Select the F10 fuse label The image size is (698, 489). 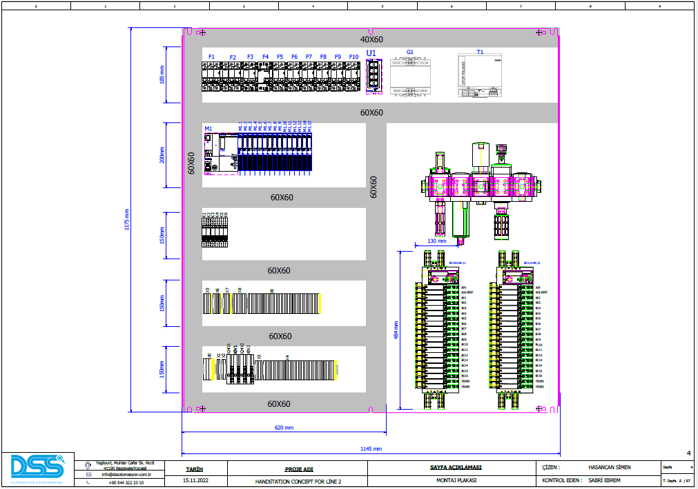tap(353, 57)
